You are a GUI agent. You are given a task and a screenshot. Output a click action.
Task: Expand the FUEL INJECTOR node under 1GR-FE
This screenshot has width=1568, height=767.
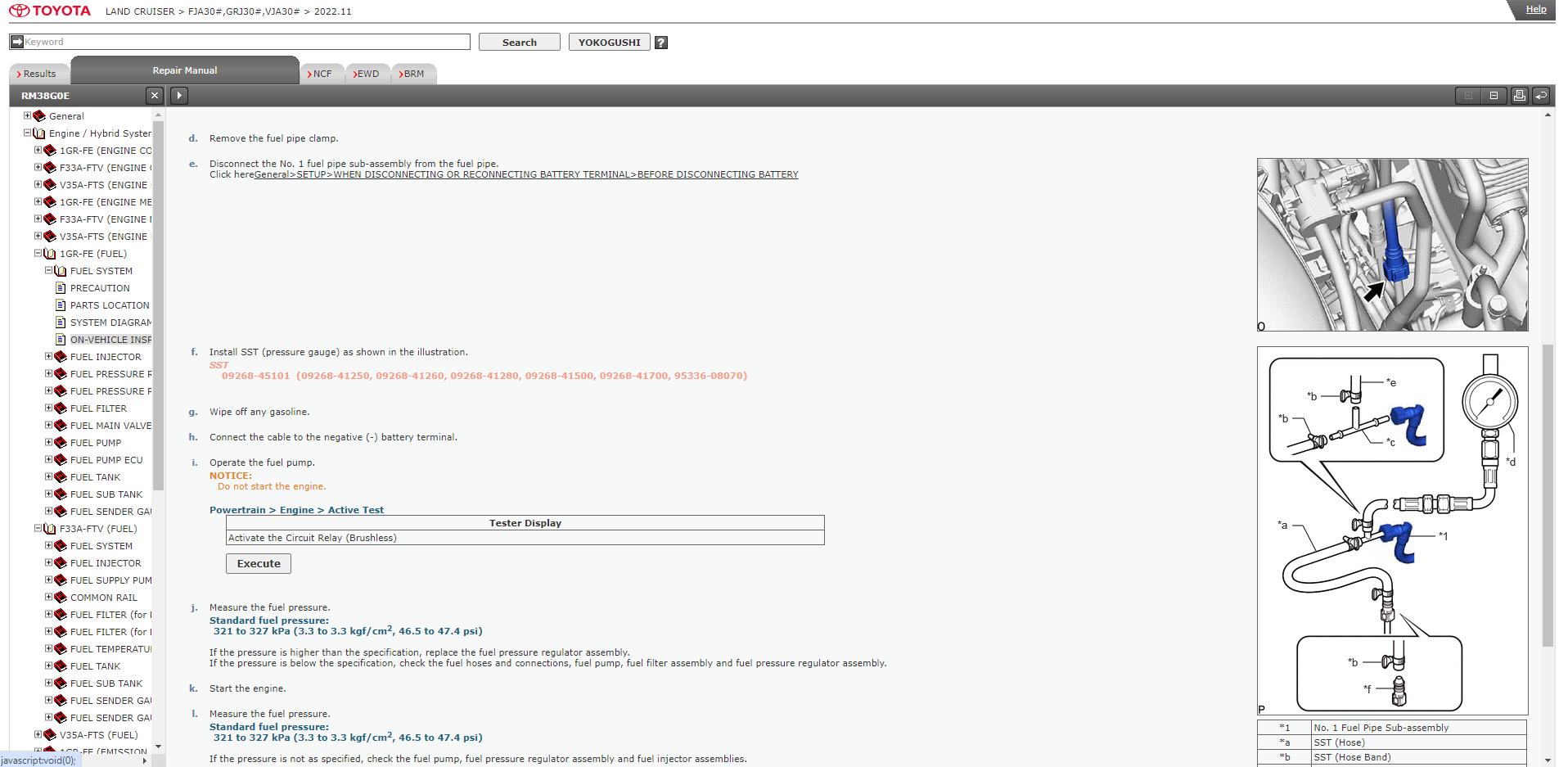coord(48,357)
